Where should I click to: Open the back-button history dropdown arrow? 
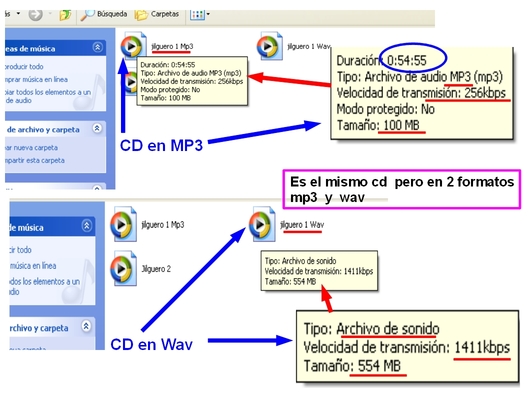18,14
